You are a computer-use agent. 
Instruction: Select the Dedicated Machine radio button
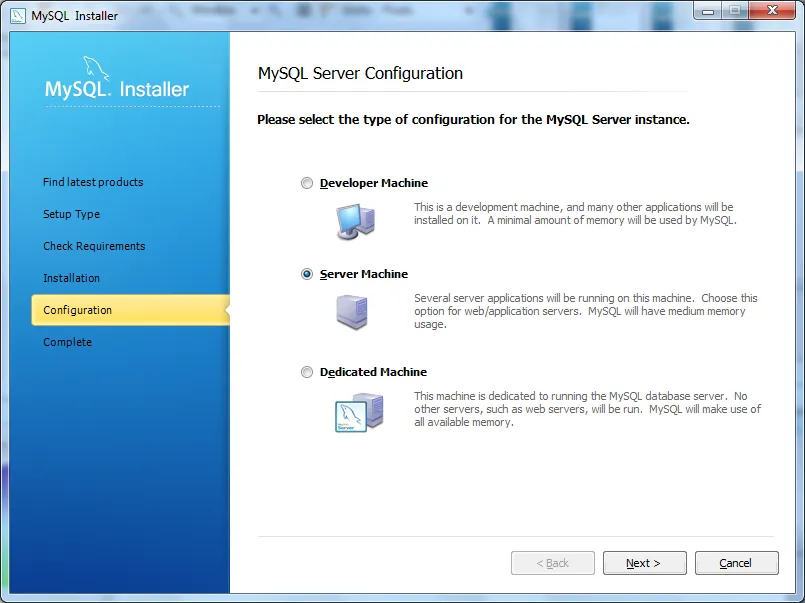pos(306,372)
